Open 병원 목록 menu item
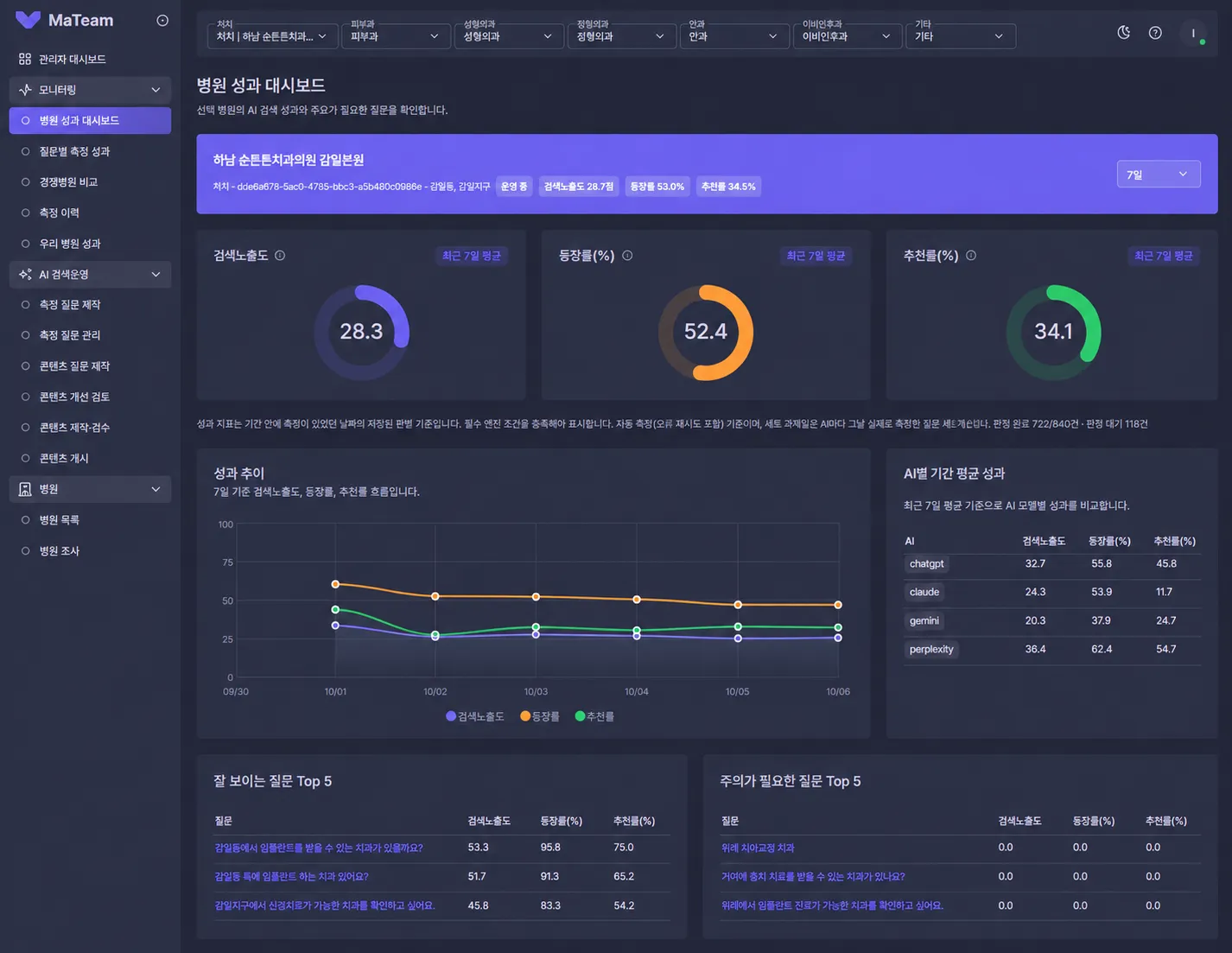1232x953 pixels. point(90,520)
